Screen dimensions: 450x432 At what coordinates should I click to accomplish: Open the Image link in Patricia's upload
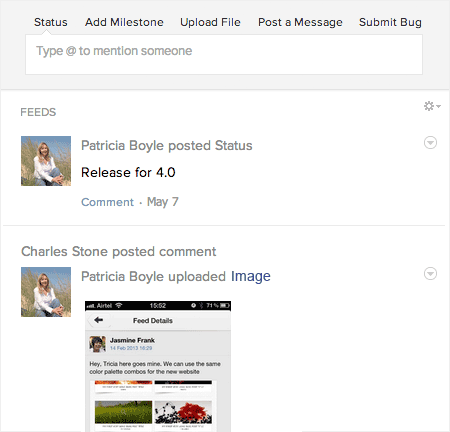pyautogui.click(x=251, y=277)
